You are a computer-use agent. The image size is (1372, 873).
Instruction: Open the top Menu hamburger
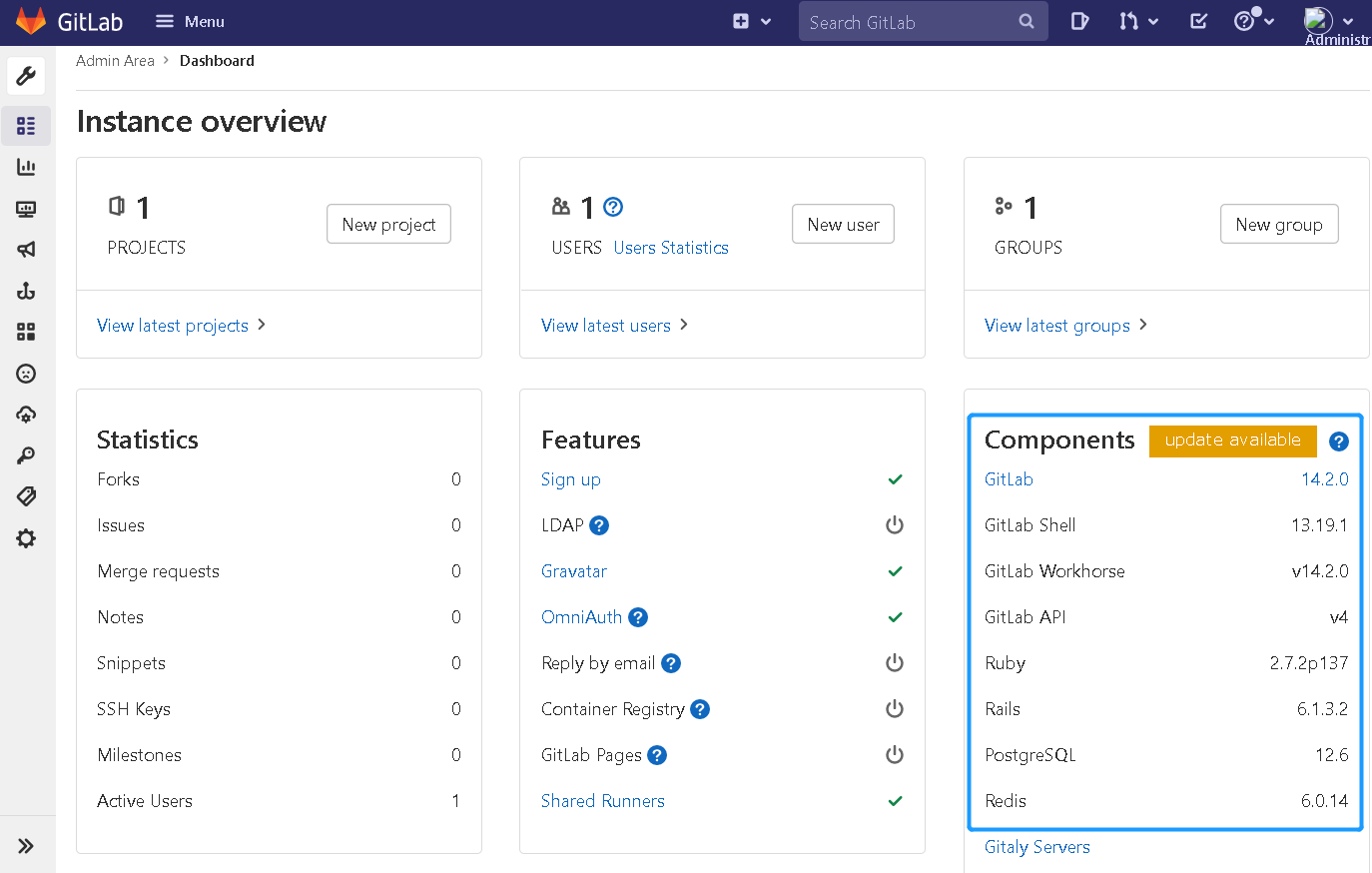190,21
